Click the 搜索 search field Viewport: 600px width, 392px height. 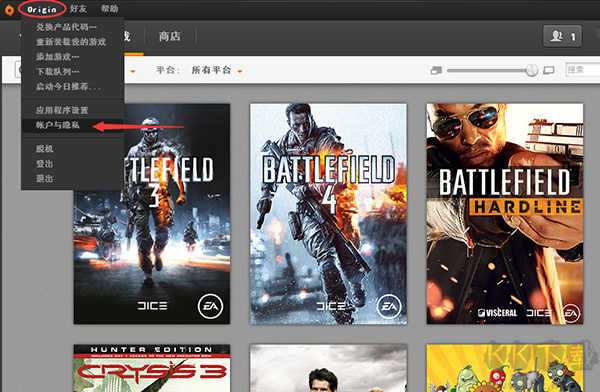582,70
